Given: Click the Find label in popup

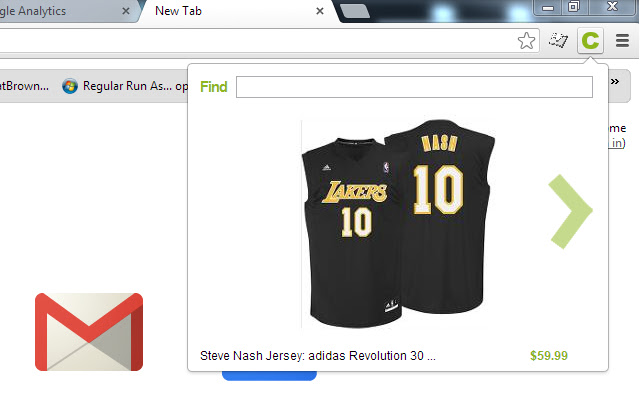Looking at the screenshot, I should pyautogui.click(x=213, y=87).
